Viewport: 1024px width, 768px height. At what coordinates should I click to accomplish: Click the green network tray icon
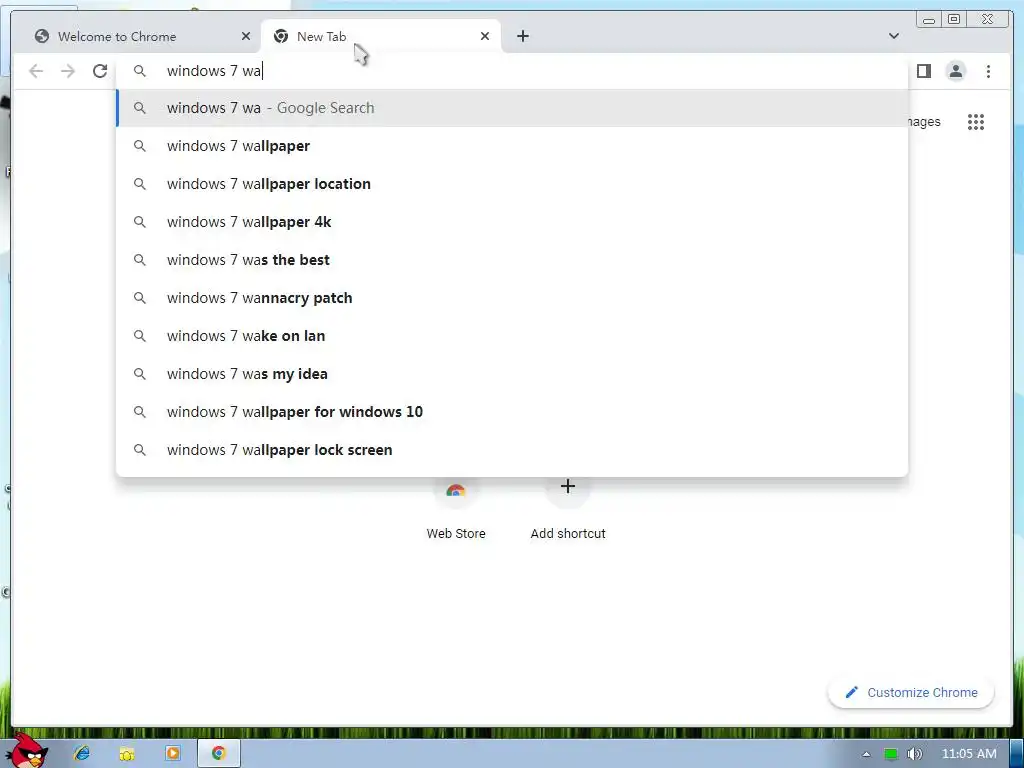[x=890, y=754]
